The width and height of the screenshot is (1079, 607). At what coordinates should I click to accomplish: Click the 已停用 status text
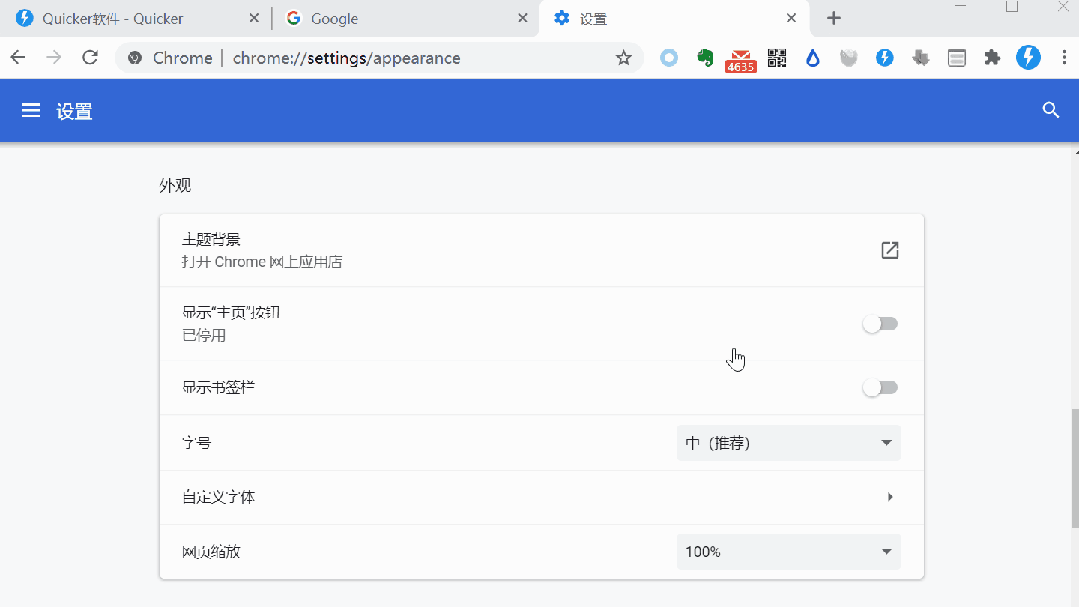[x=204, y=335]
